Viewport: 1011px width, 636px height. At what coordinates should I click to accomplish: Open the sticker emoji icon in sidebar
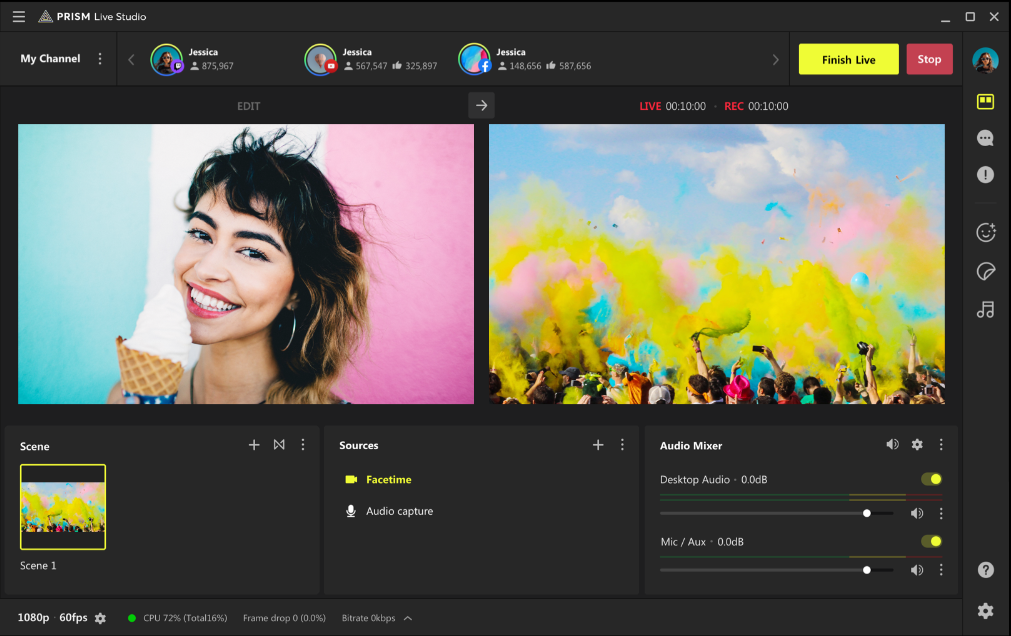(x=985, y=232)
